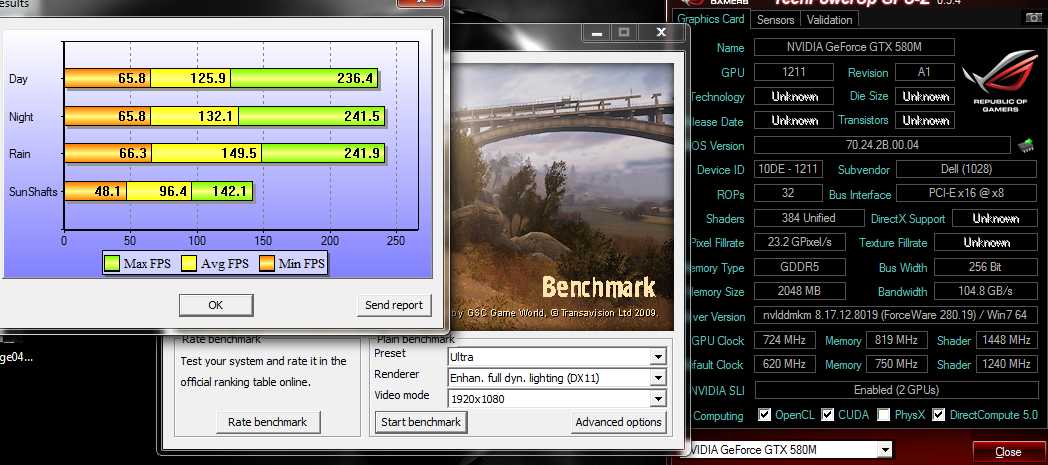
Task: Click the GPU Clock value 724 MHz
Action: pos(785,340)
